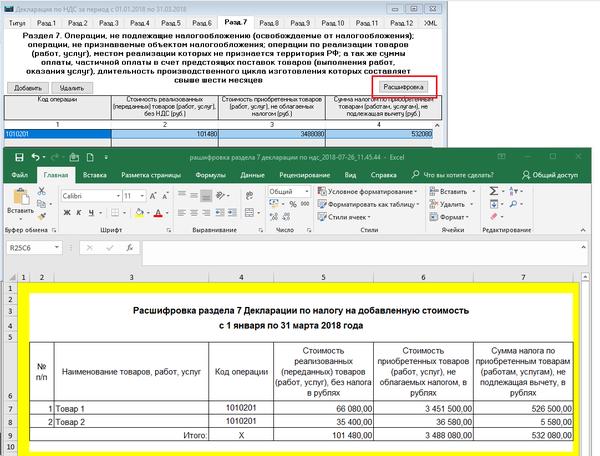Click the Paste clipboard icon
Screen dimensions: 600x456
pos(21,197)
